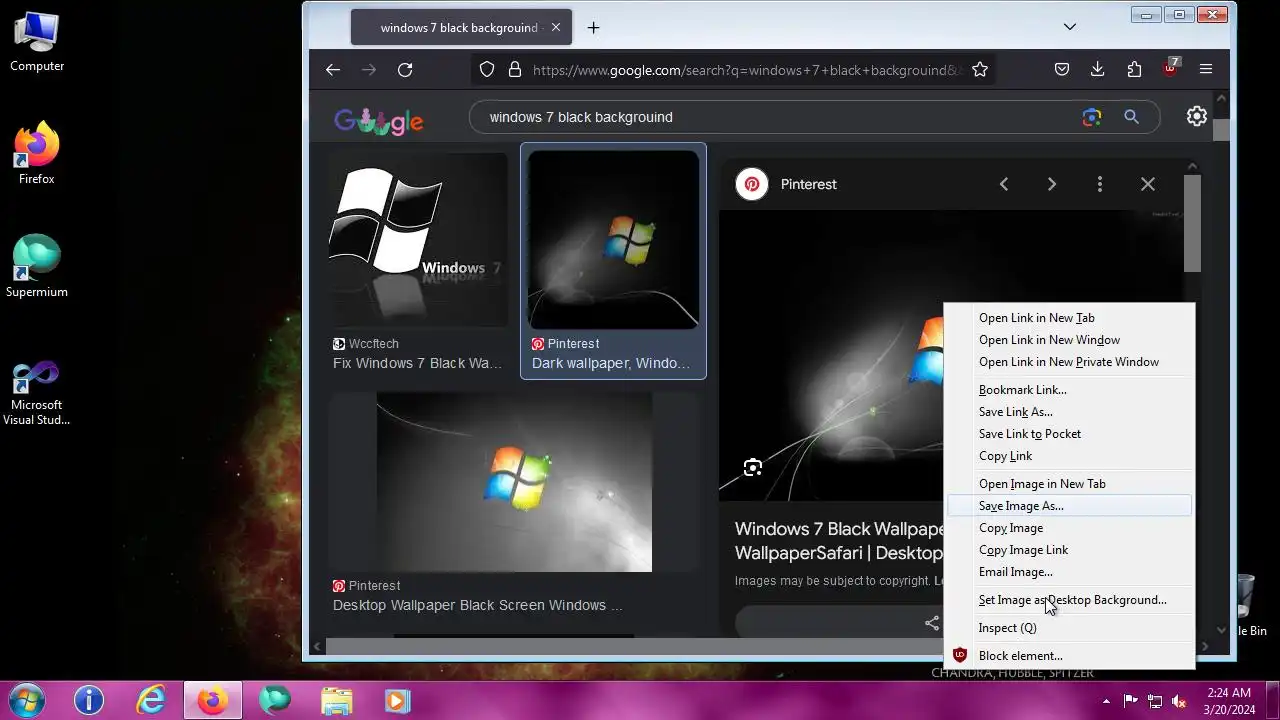Select the Microsoft Visual Studio desktop shortcut
The image size is (1280, 720).
tap(37, 393)
